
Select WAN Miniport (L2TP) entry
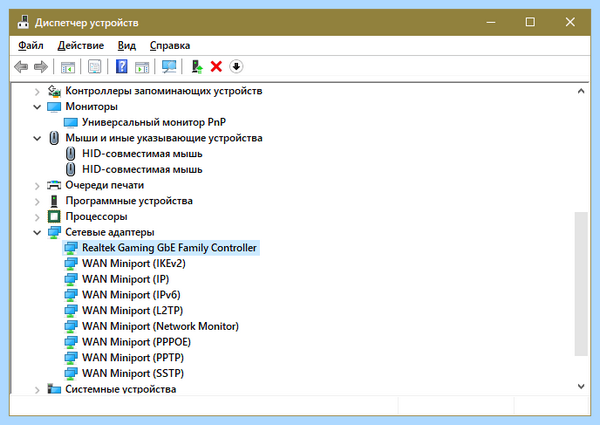(x=133, y=311)
